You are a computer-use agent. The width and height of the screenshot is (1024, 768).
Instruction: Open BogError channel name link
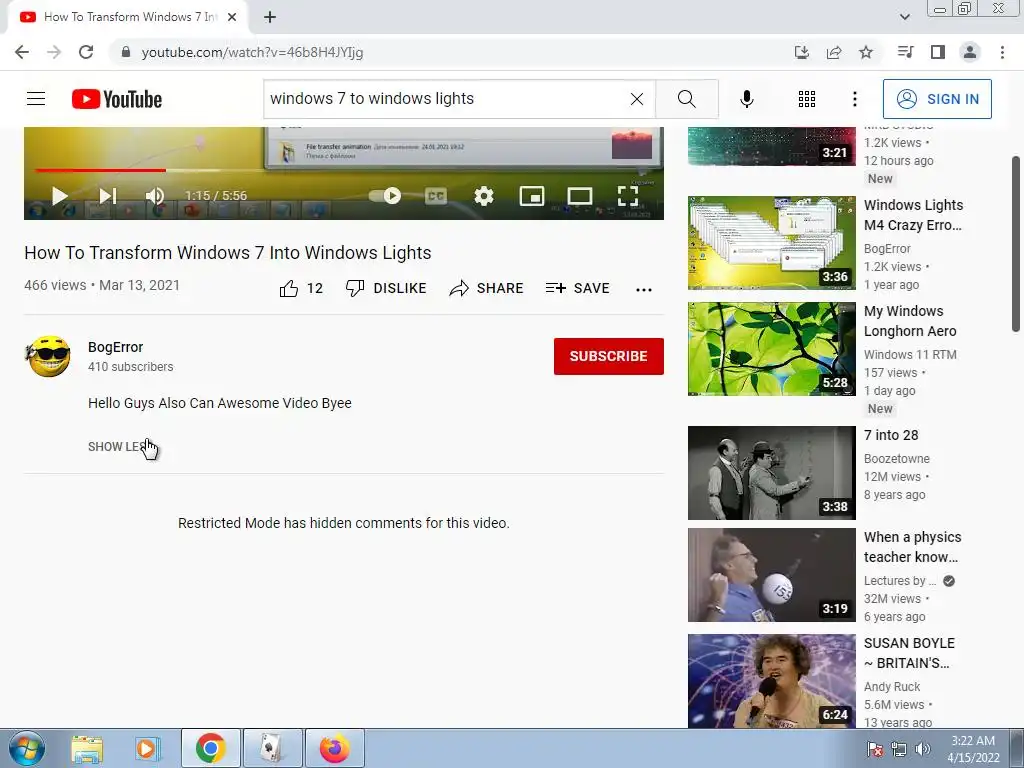click(x=116, y=347)
